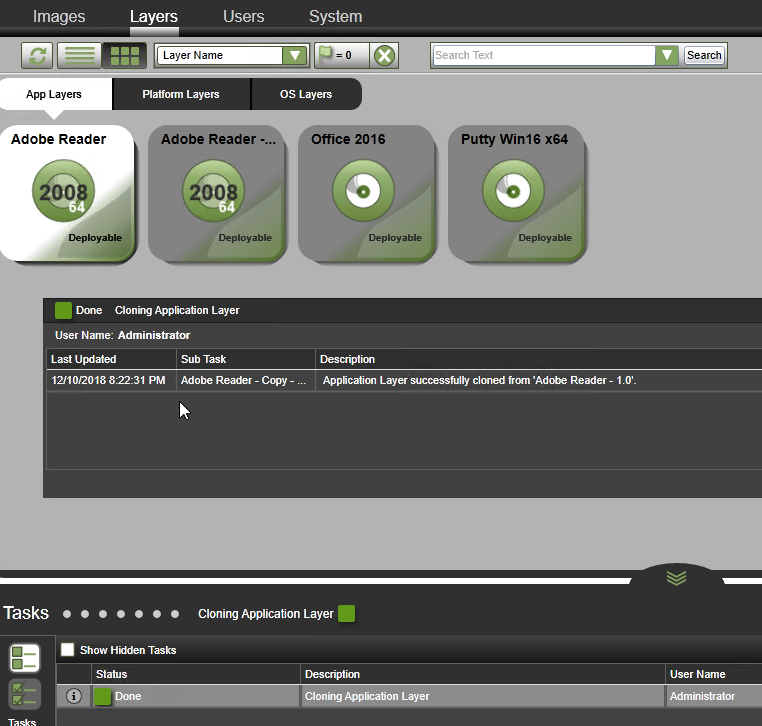Open the Tasks list view icon

[24, 658]
